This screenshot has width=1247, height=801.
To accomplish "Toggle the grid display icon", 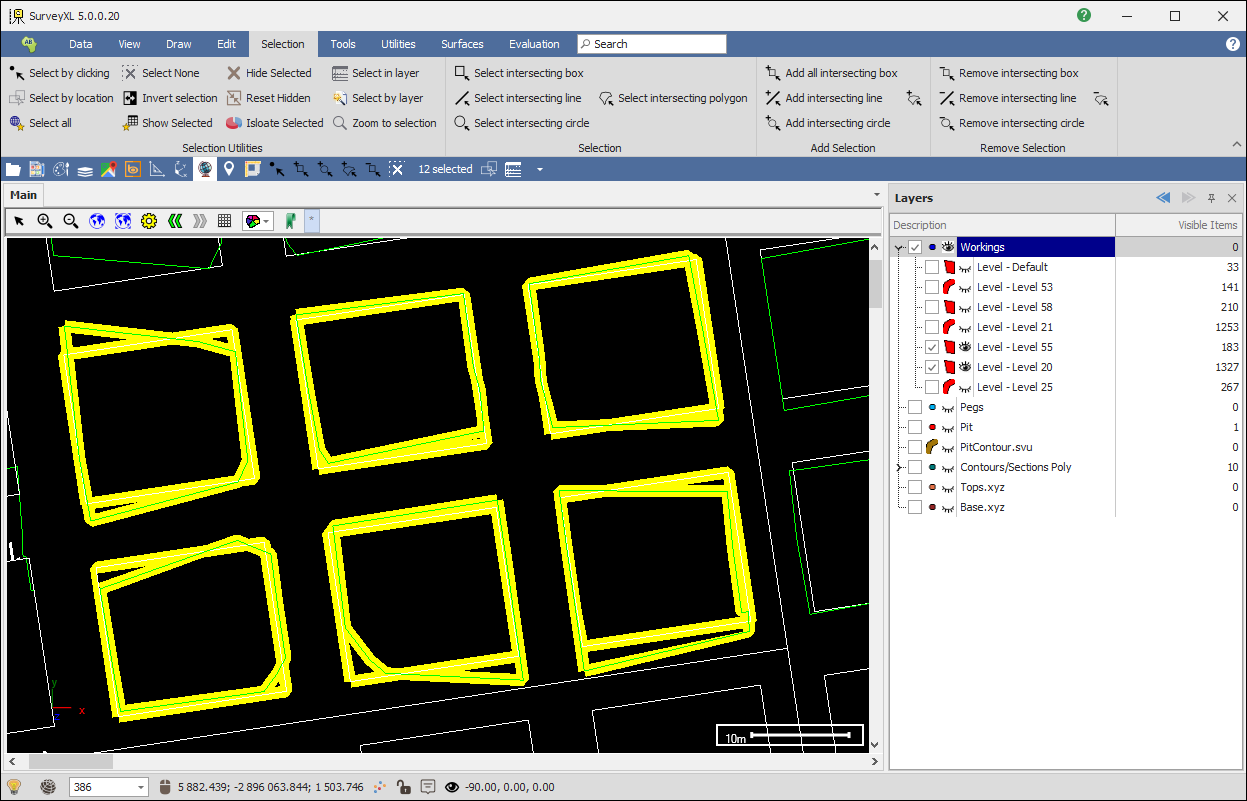I will click(x=225, y=221).
